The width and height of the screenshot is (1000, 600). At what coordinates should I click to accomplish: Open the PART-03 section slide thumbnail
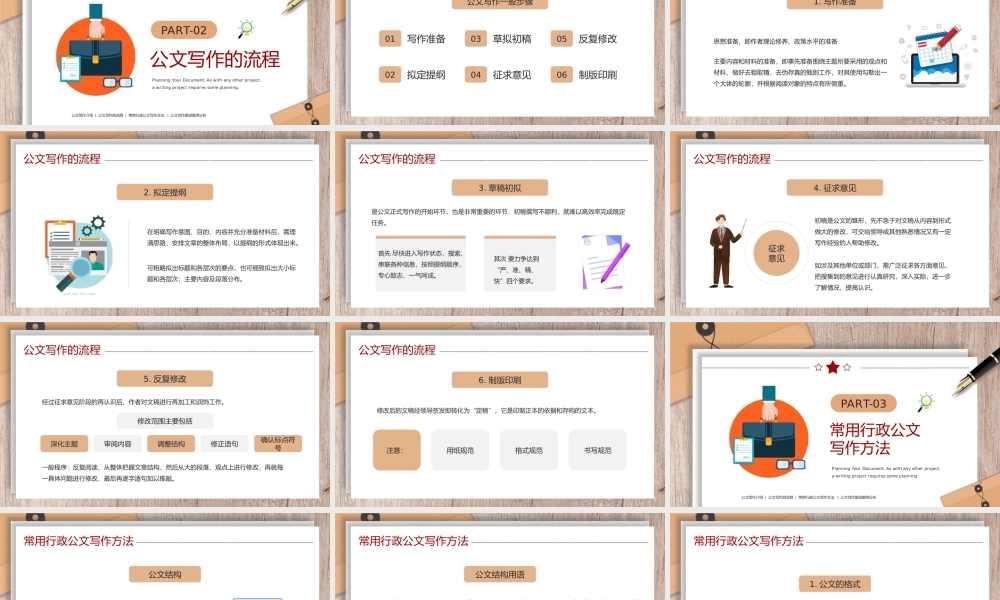coord(835,414)
